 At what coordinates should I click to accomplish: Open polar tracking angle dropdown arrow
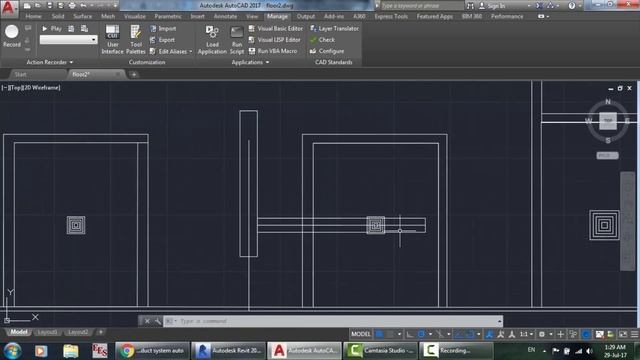click(x=430, y=334)
